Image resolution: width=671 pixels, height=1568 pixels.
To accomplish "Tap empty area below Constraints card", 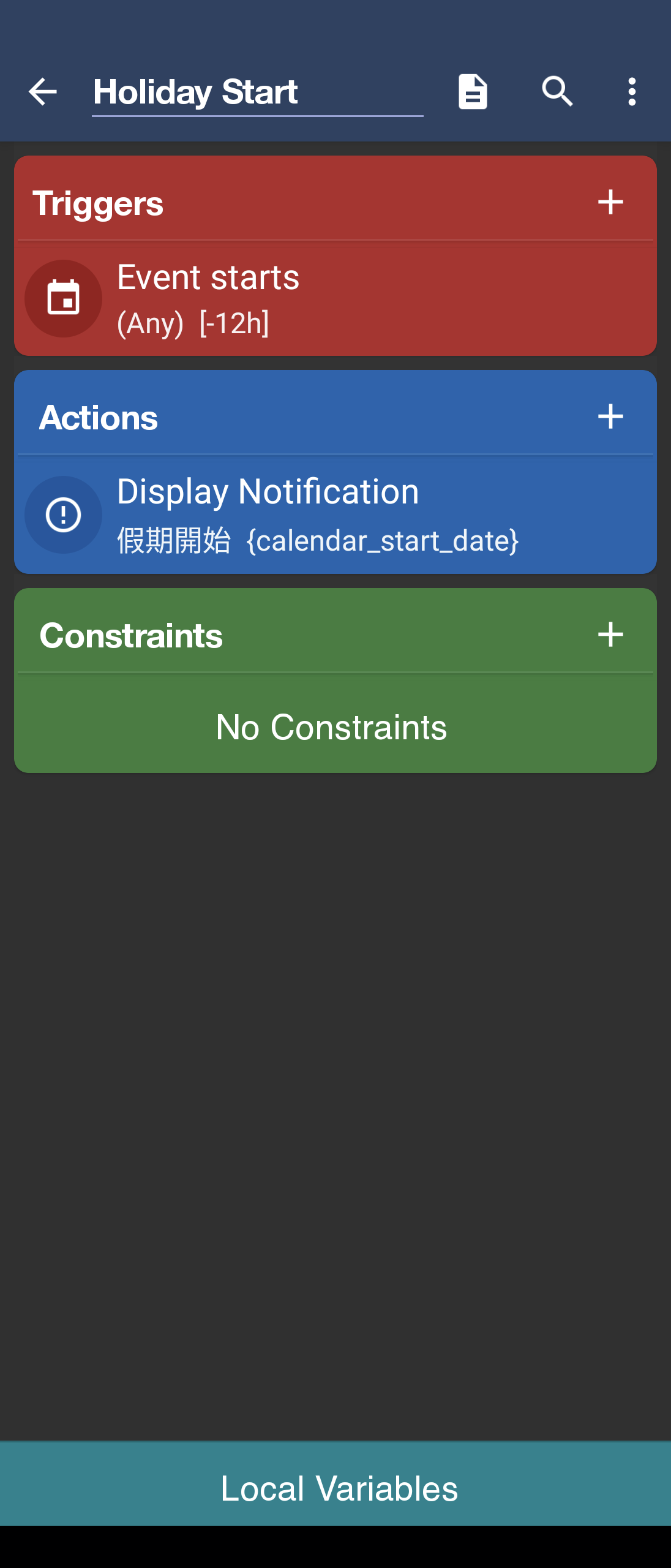I will [335, 1102].
